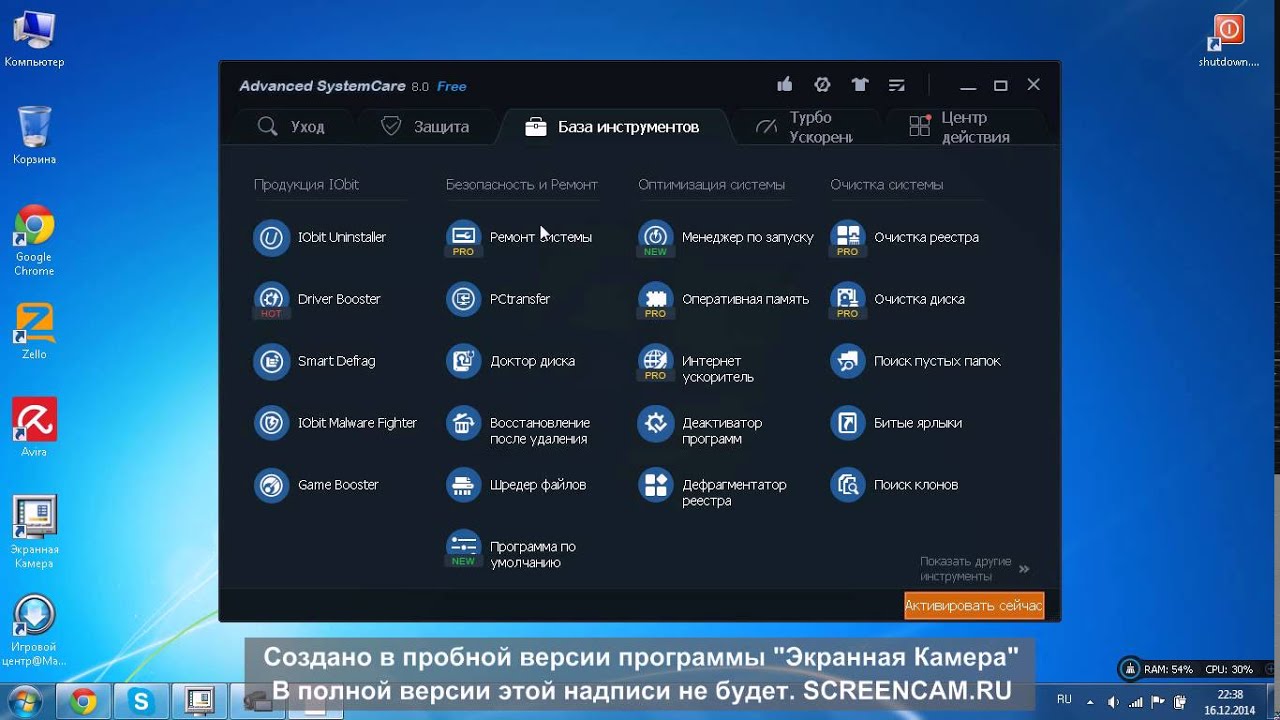
Task: Select the Корзина recycle bin icon
Action: pyautogui.click(x=34, y=136)
